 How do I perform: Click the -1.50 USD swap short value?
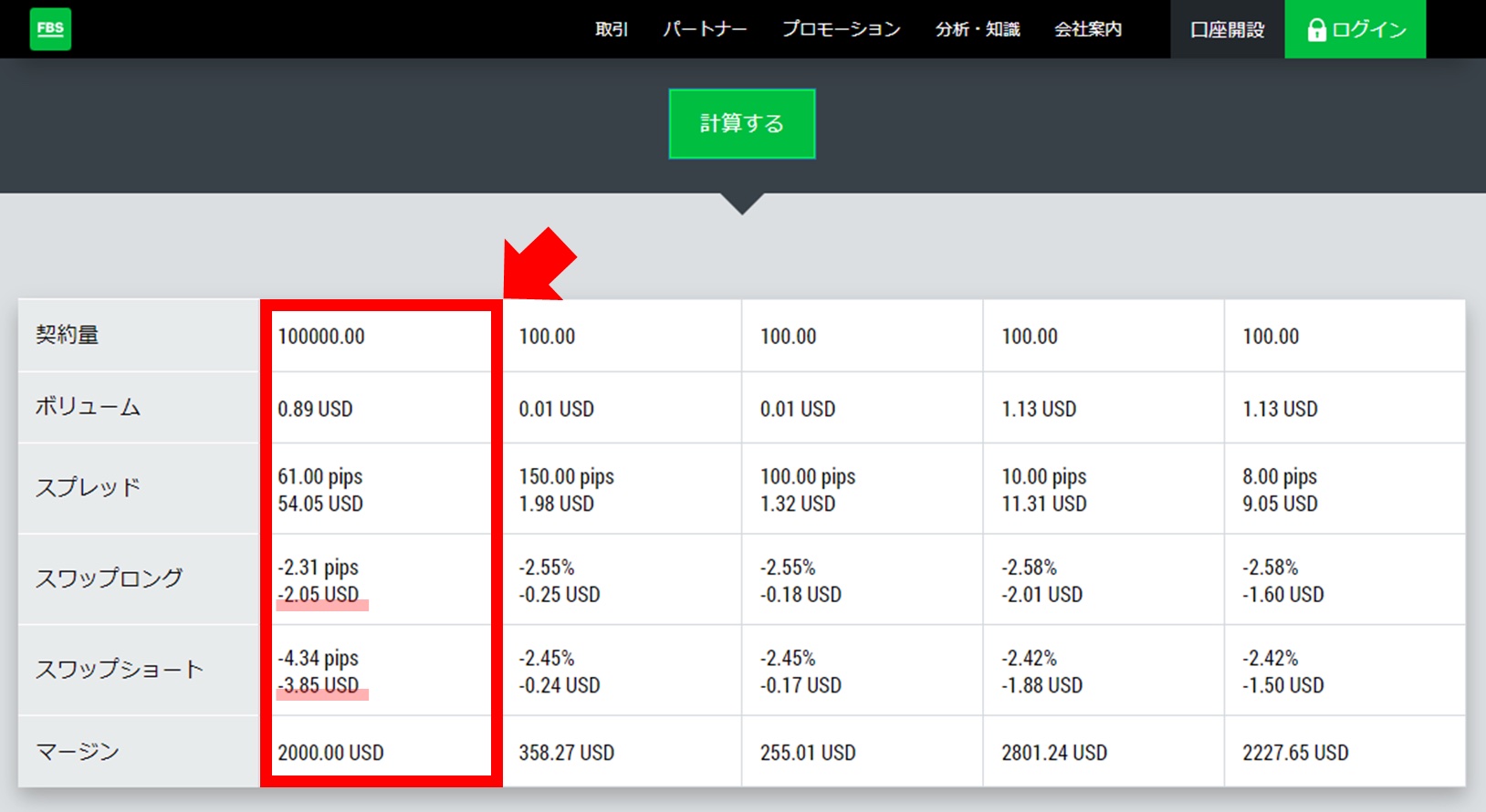(1282, 685)
